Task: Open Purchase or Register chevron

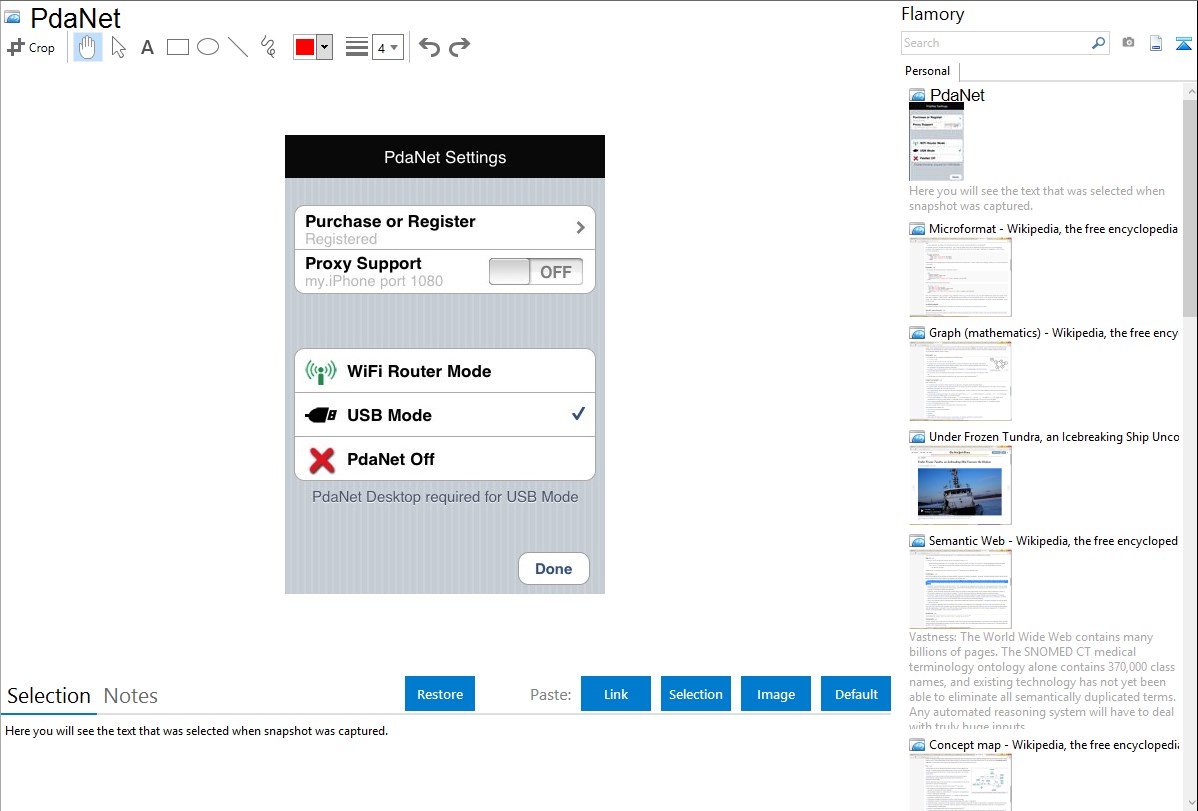Action: tap(580, 228)
